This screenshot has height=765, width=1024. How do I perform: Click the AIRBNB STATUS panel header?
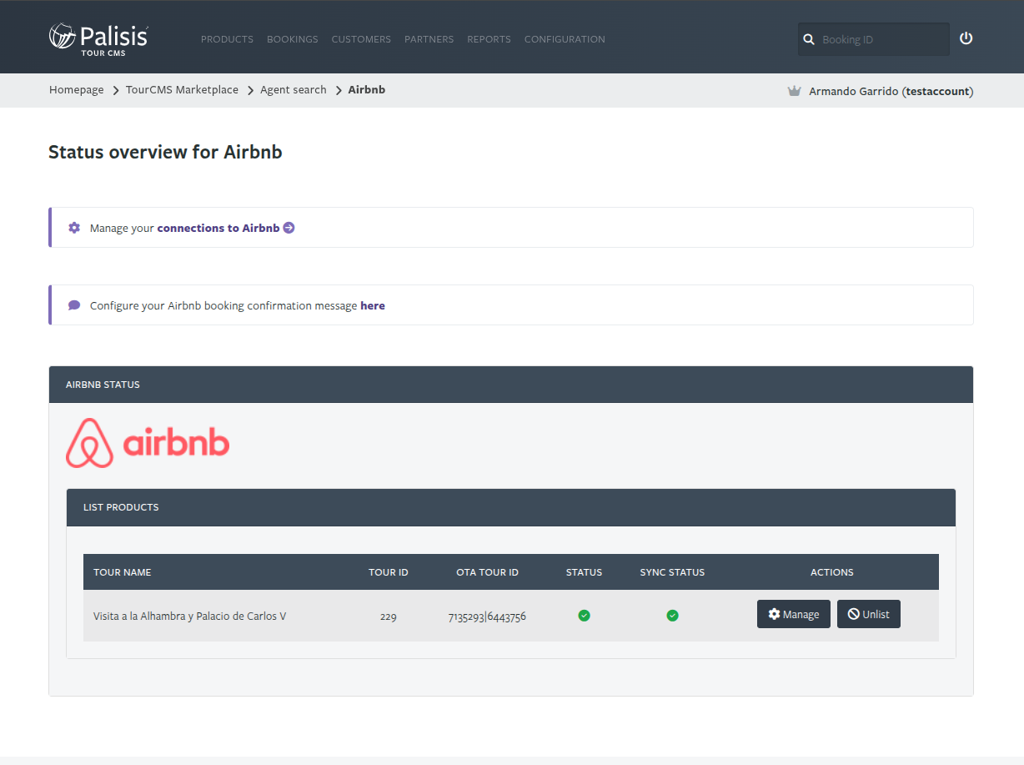click(x=511, y=385)
